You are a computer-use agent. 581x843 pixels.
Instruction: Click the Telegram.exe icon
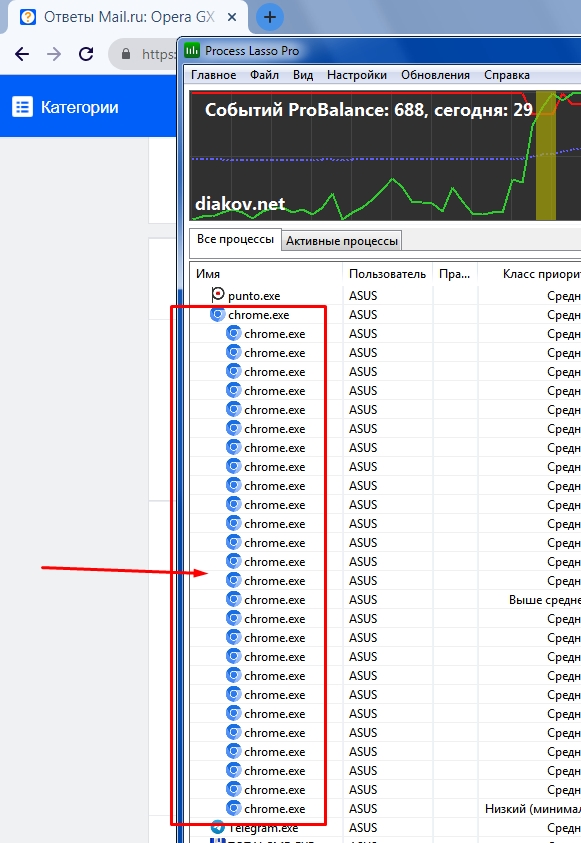[x=217, y=827]
